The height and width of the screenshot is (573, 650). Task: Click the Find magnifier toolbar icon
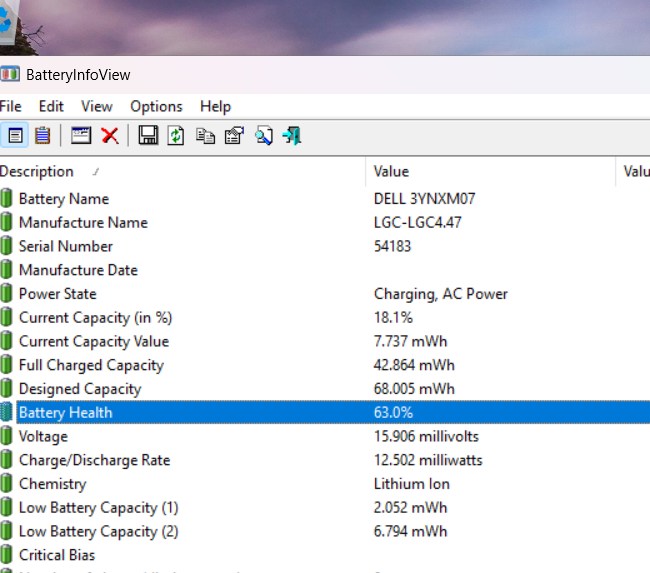click(x=264, y=136)
